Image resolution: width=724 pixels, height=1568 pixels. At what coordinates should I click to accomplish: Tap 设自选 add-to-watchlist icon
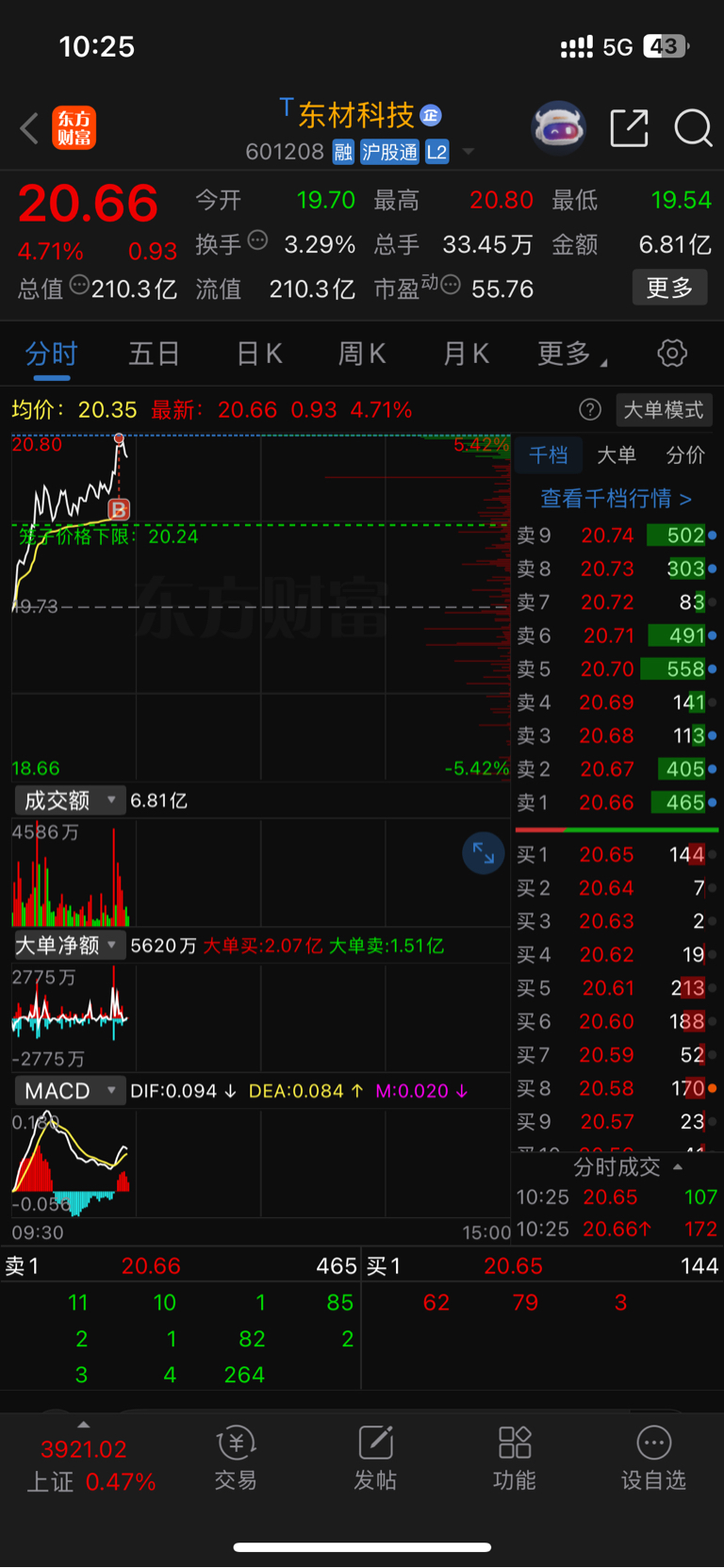pos(653,1458)
